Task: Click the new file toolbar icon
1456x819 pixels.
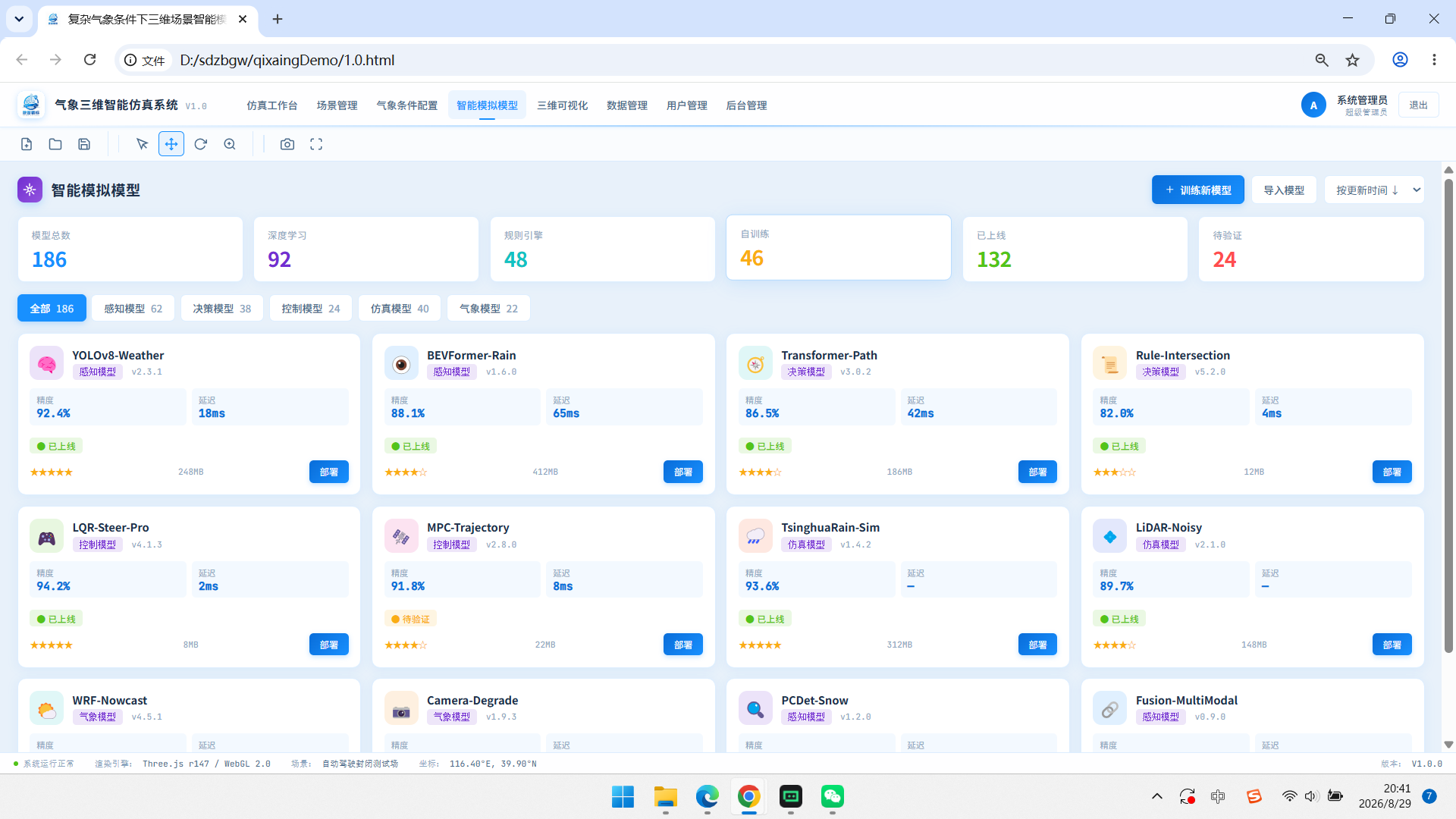Action: [27, 144]
